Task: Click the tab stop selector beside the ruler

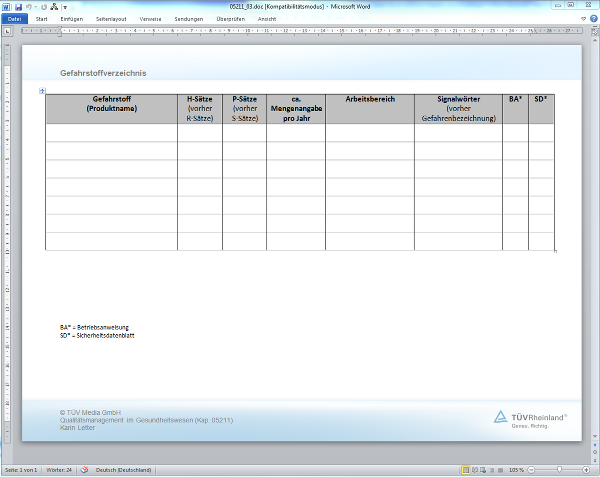Action: pos(7,31)
